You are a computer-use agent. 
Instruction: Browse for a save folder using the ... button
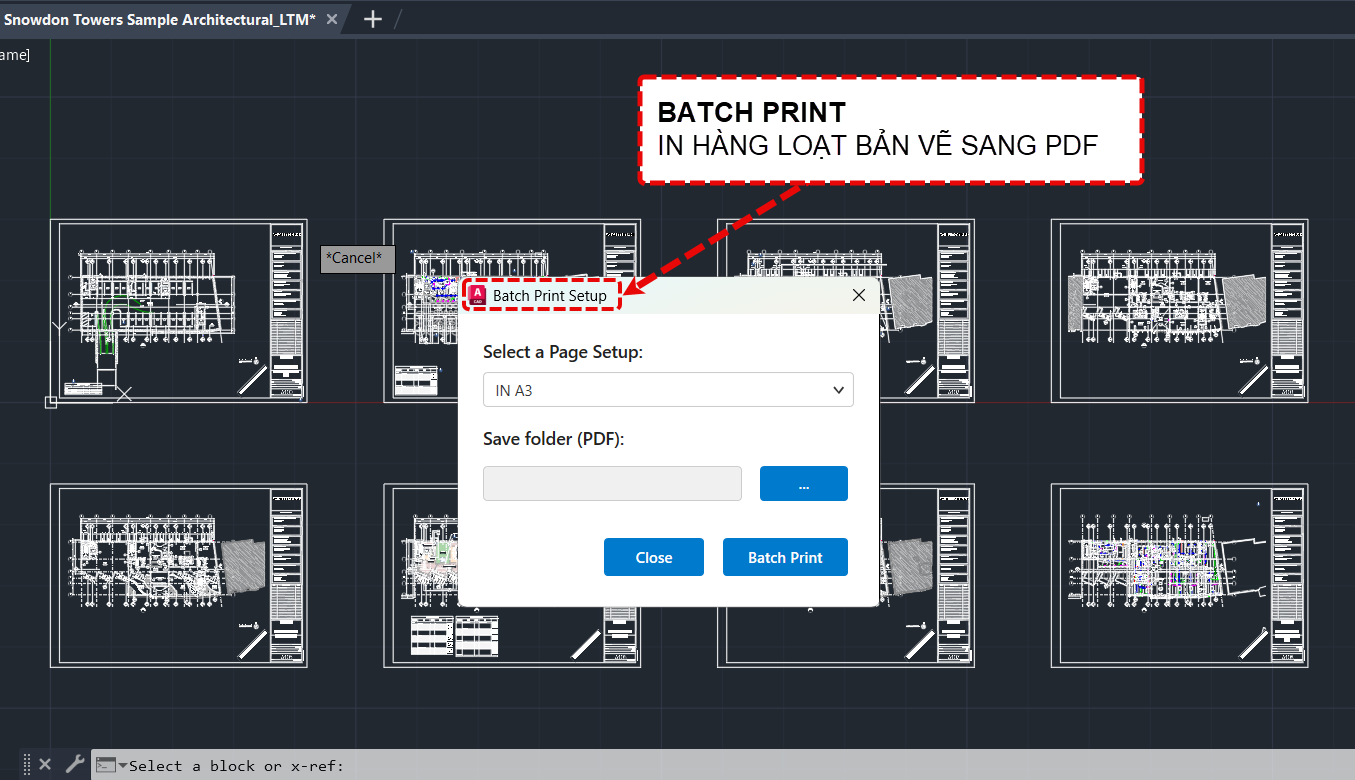coord(803,483)
